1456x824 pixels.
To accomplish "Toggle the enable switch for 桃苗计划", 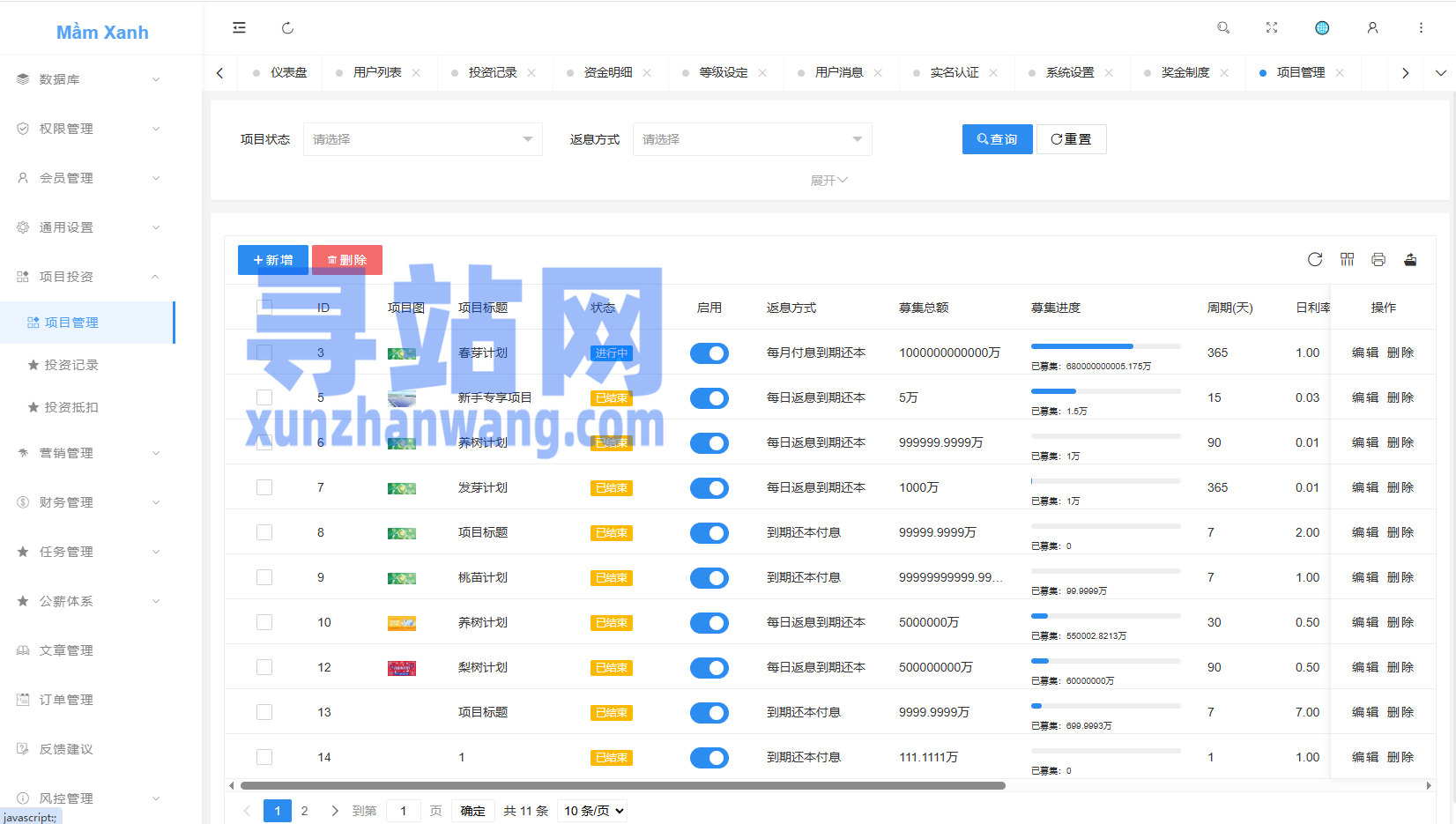I will 709,578.
